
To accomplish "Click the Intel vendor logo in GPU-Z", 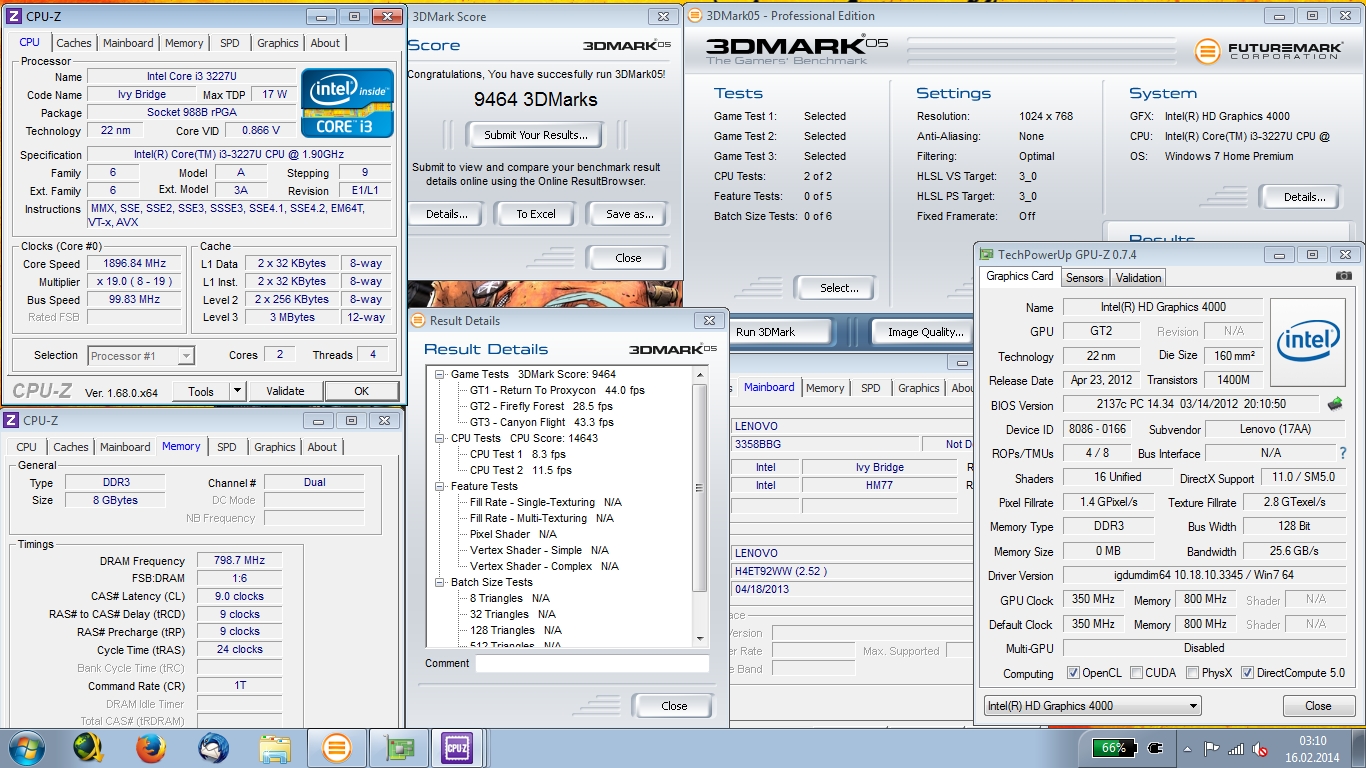I will pyautogui.click(x=1307, y=343).
